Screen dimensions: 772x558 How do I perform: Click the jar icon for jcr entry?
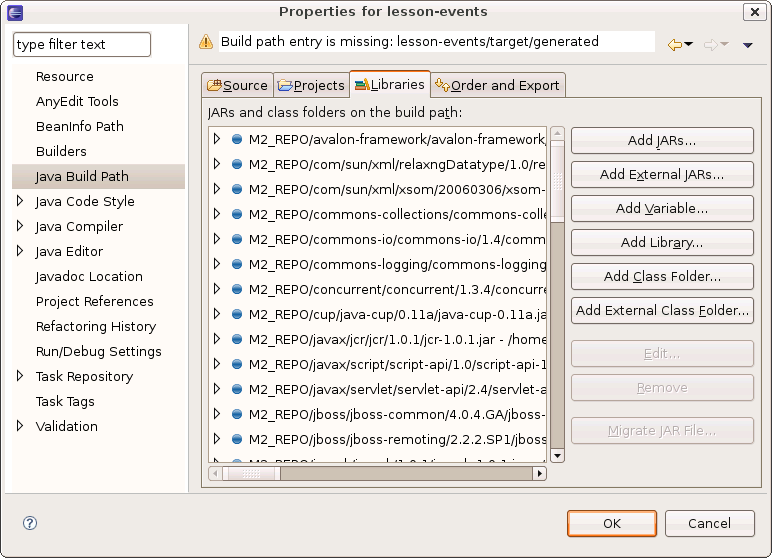click(x=237, y=339)
